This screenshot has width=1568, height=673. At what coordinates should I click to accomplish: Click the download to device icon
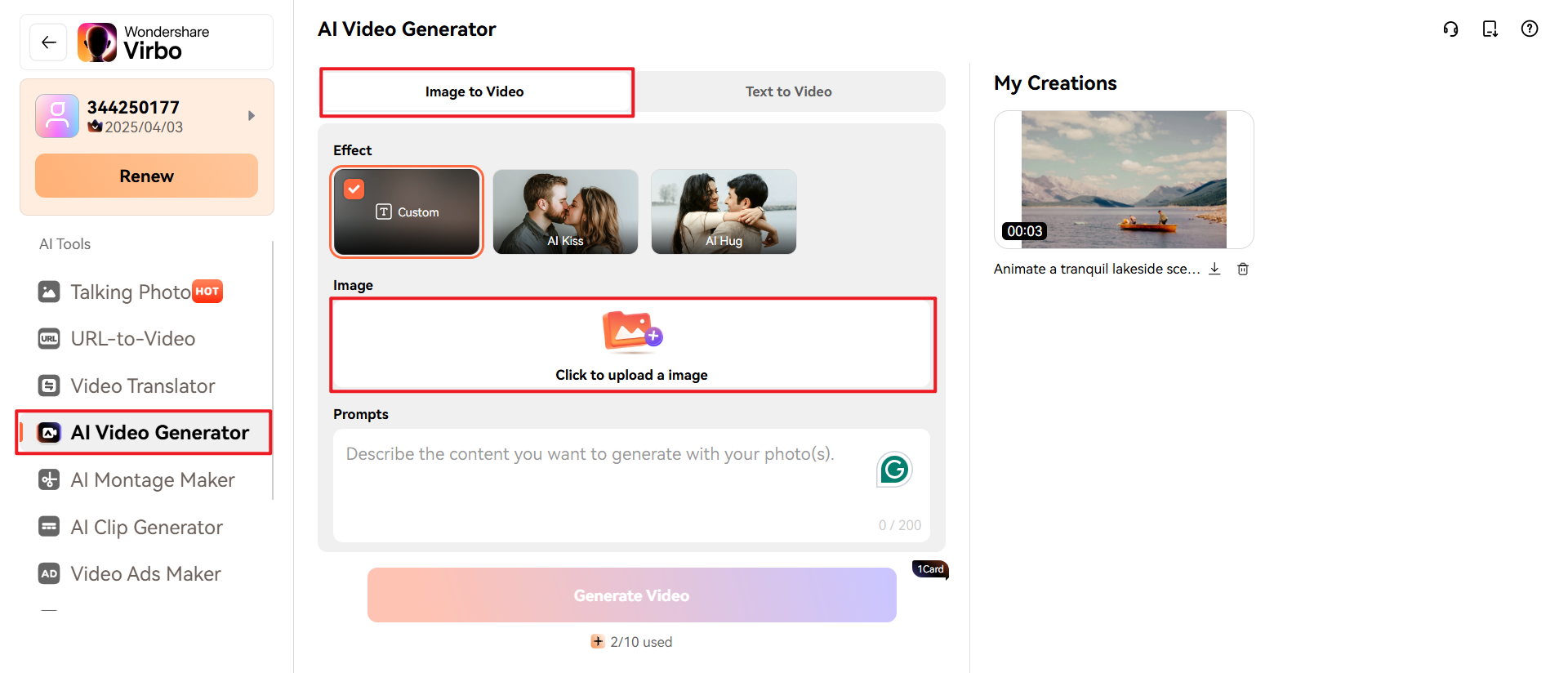(1490, 29)
